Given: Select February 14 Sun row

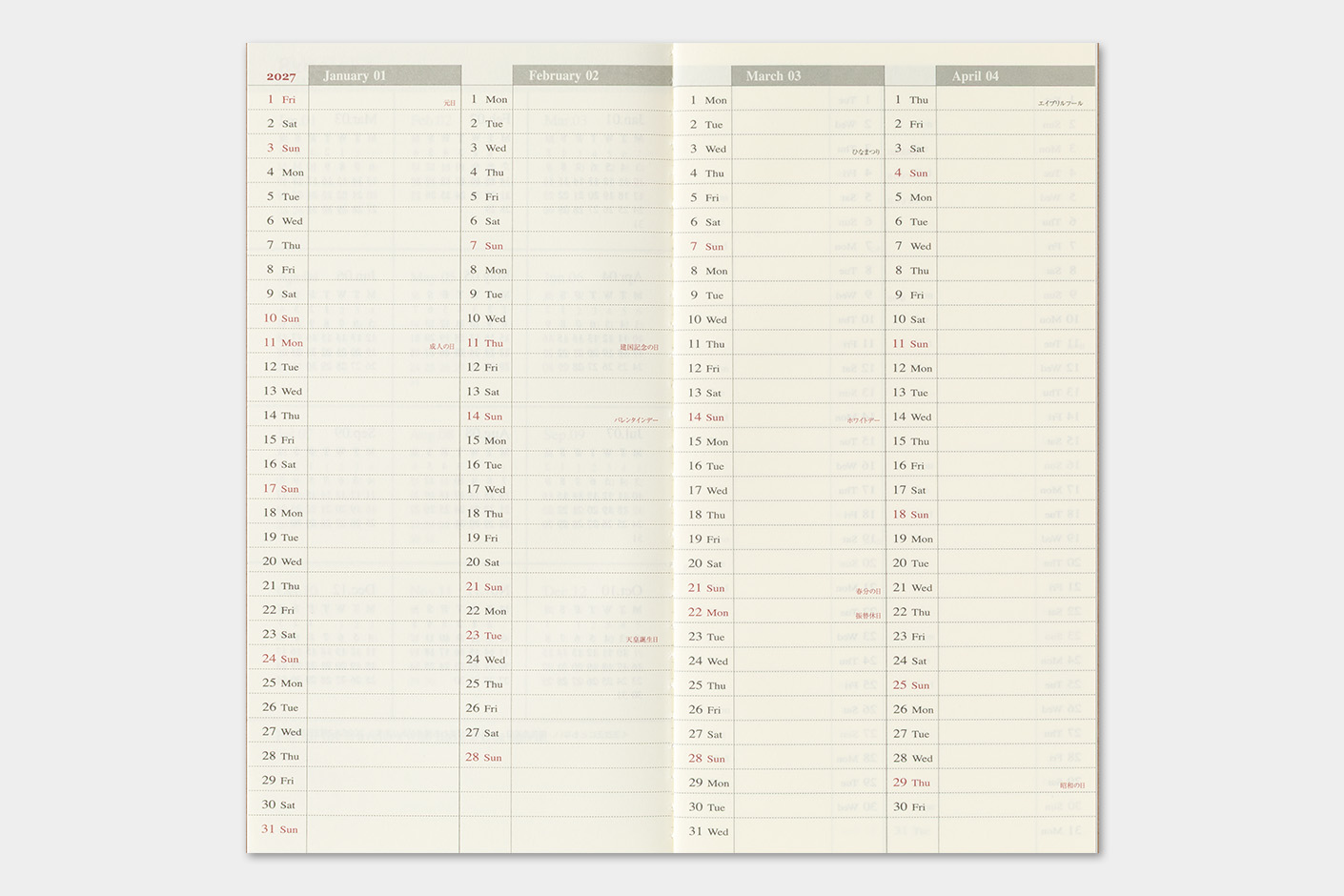Looking at the screenshot, I should pyautogui.click(x=566, y=416).
